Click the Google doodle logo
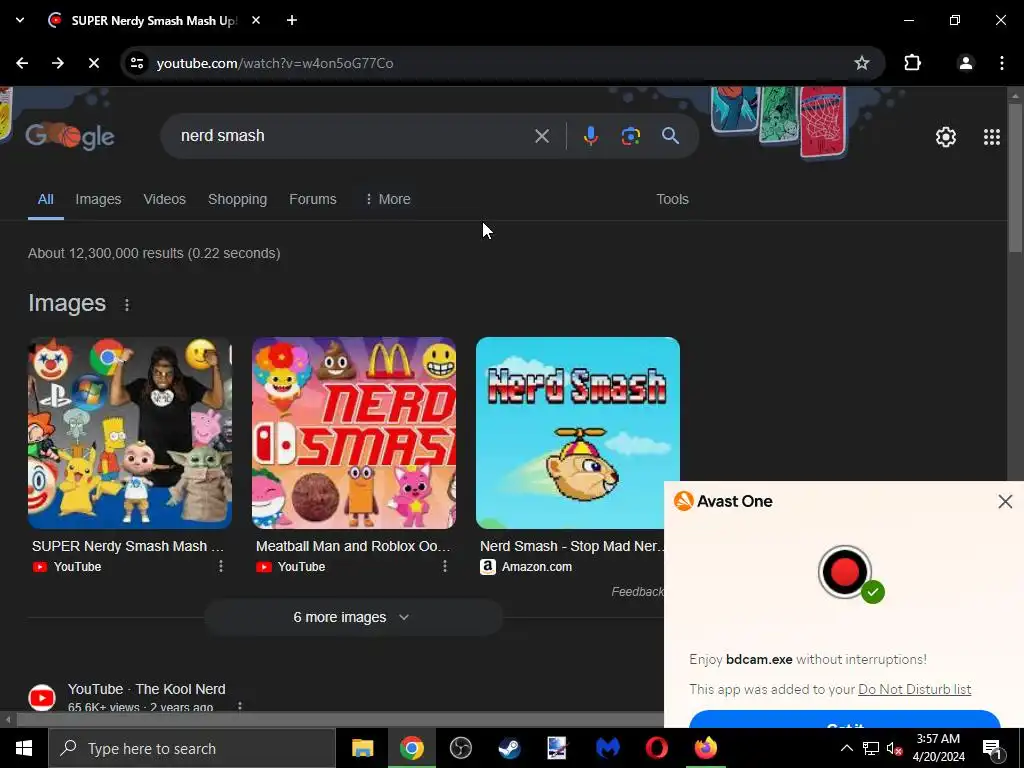The image size is (1024, 768). click(x=70, y=136)
